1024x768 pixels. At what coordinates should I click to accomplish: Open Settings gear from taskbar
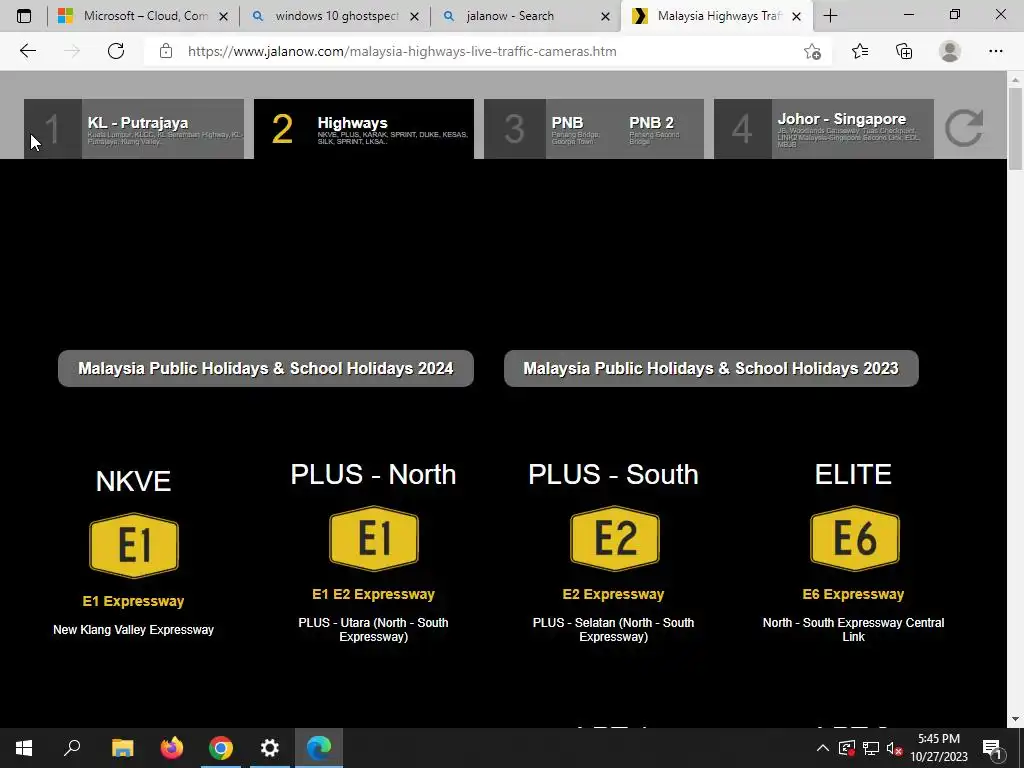pyautogui.click(x=270, y=748)
